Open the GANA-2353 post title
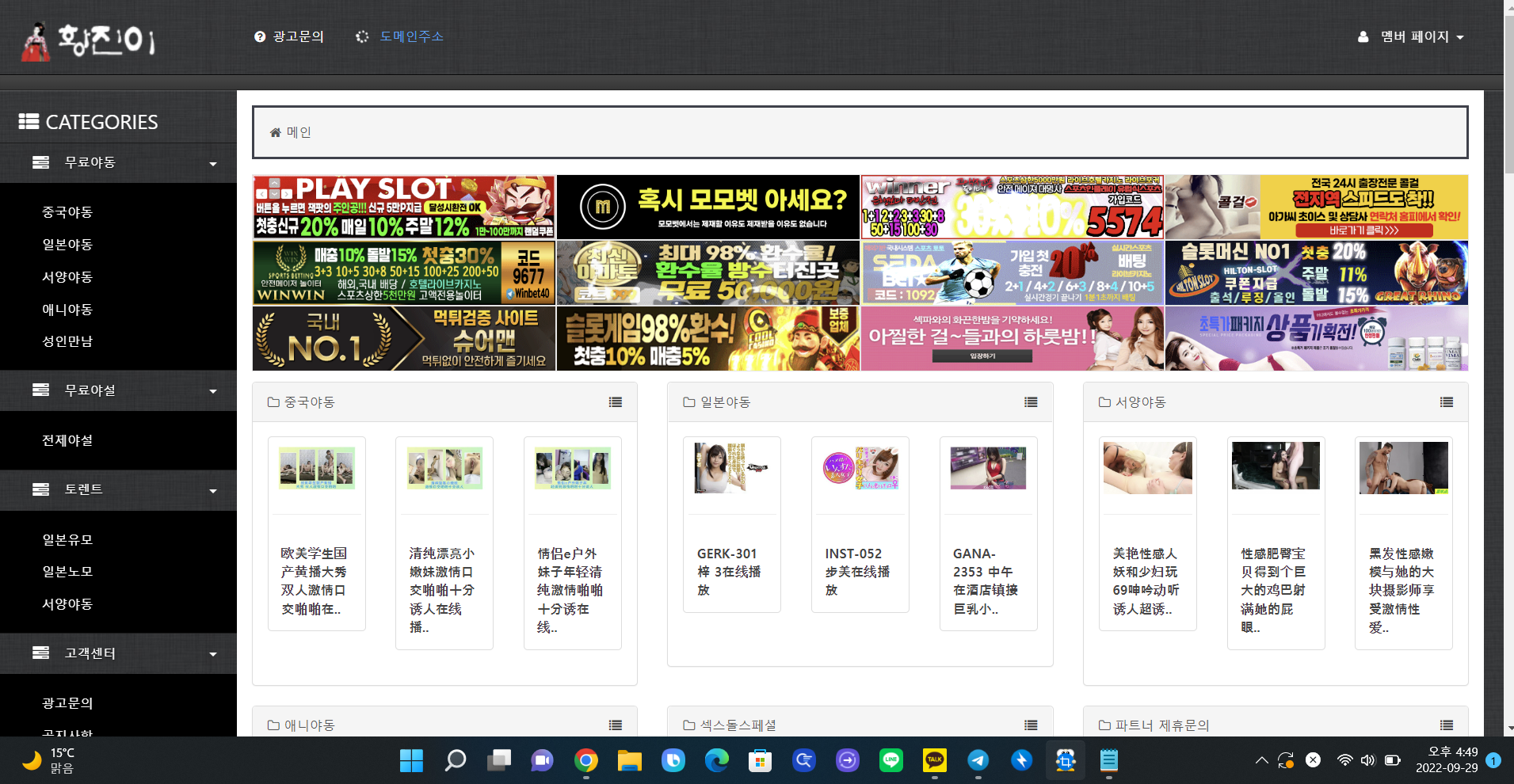The height and width of the screenshot is (784, 1514). (986, 581)
